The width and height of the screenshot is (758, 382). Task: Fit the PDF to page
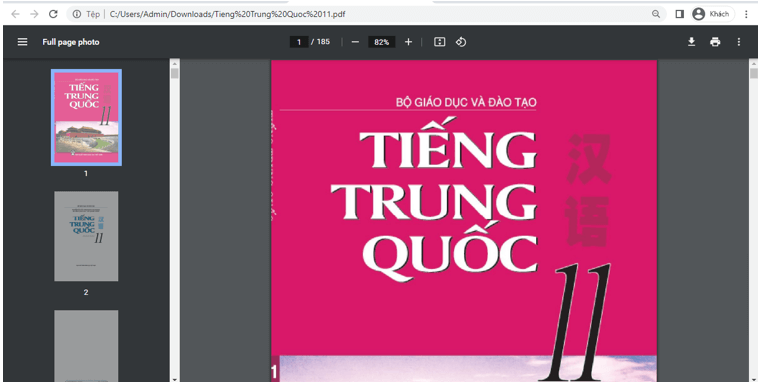[439, 42]
